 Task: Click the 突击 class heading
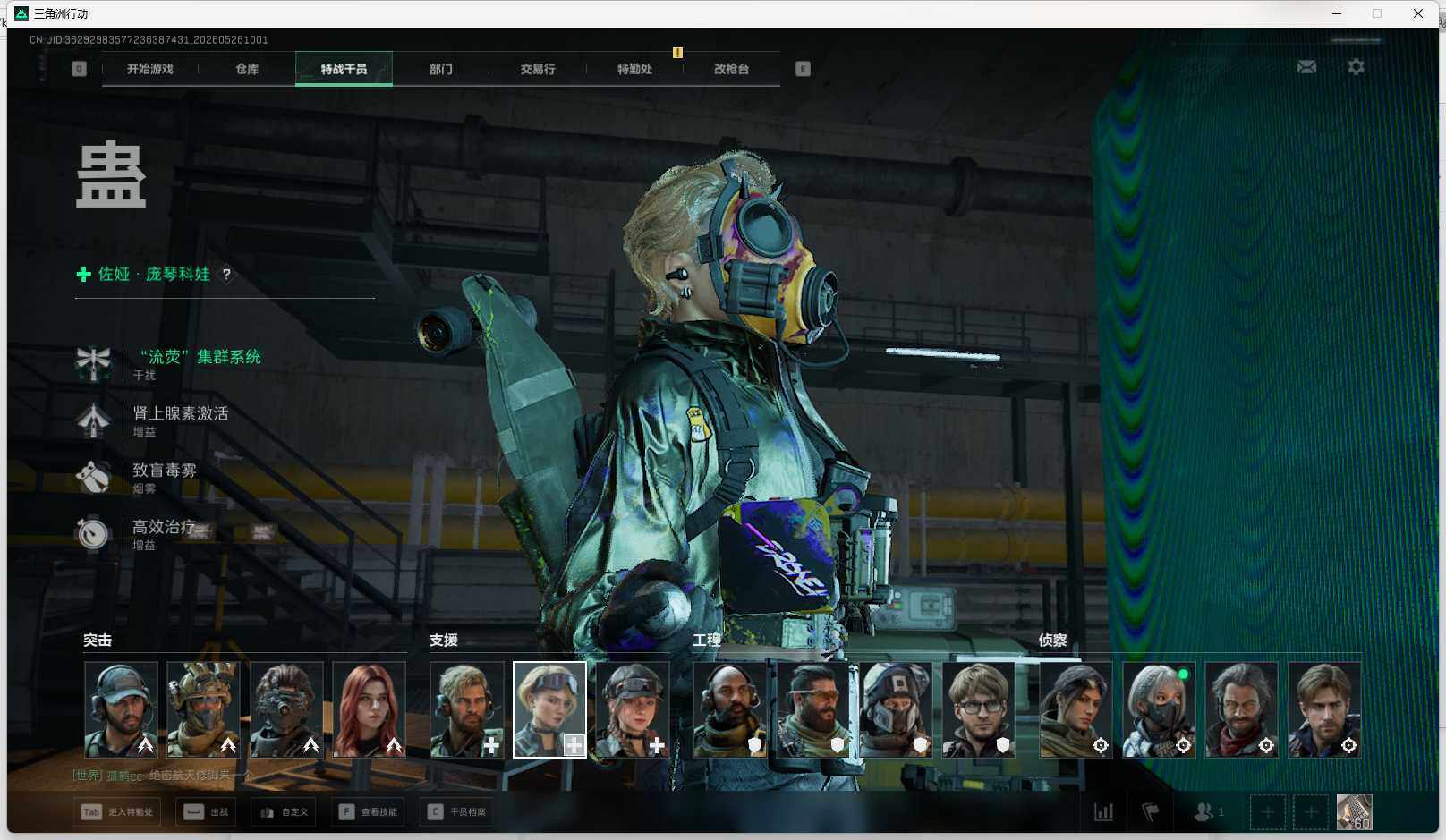[98, 641]
